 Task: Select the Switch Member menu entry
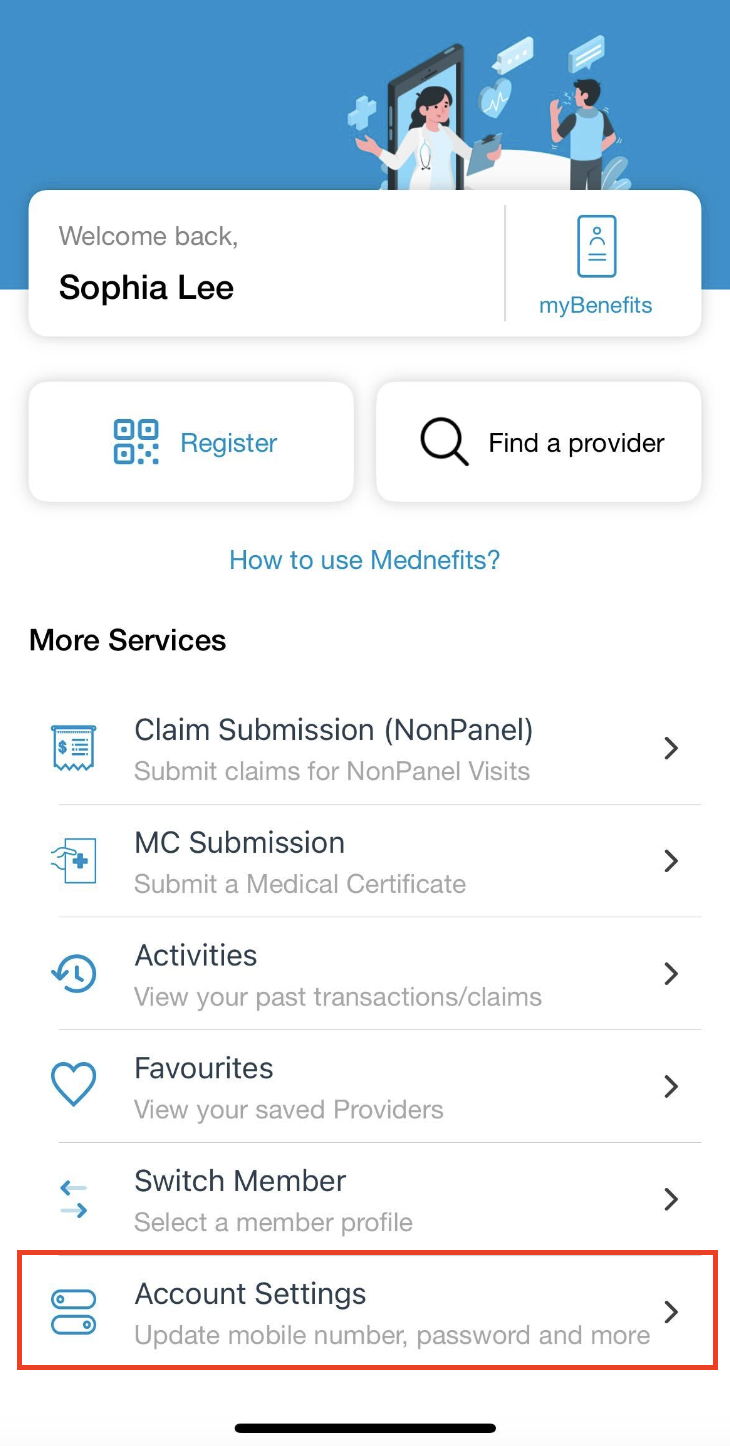(365, 1200)
